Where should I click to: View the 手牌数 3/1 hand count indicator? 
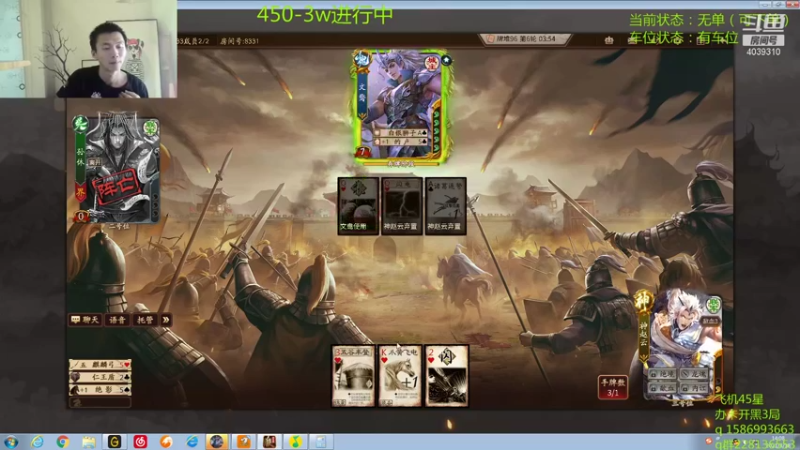tap(613, 388)
